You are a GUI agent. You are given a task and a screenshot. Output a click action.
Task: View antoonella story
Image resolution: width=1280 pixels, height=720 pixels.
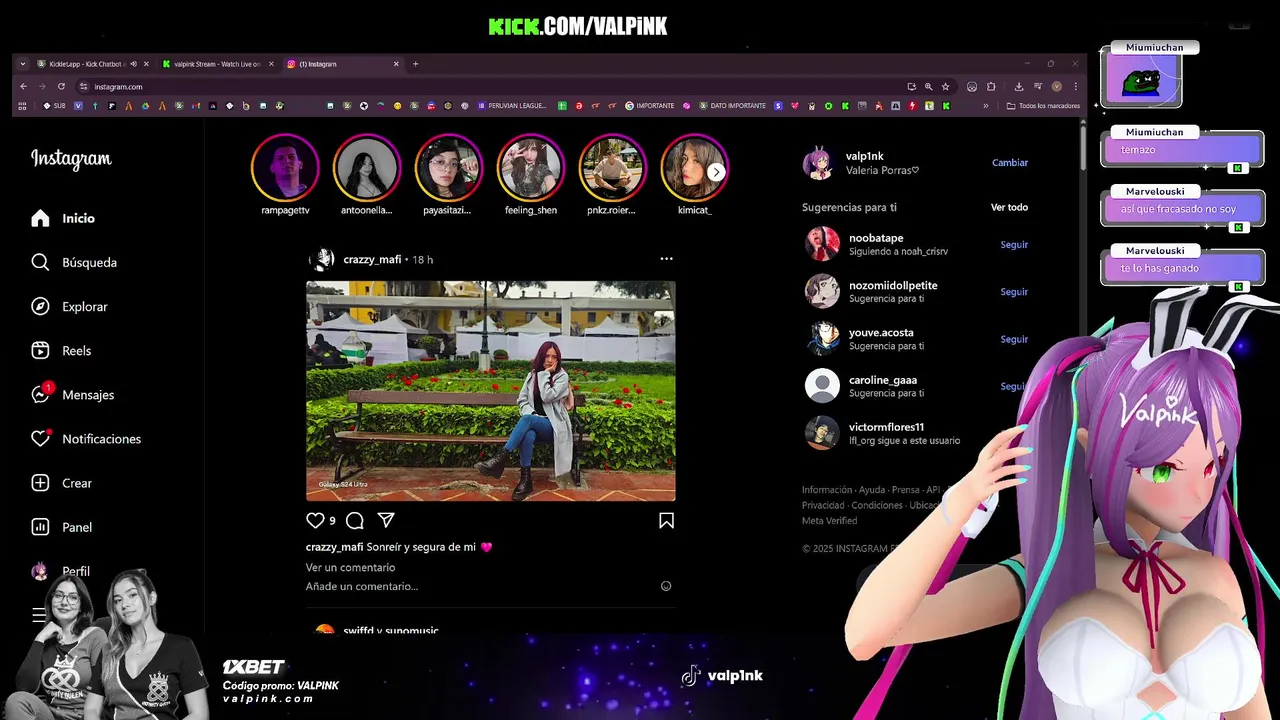click(367, 168)
